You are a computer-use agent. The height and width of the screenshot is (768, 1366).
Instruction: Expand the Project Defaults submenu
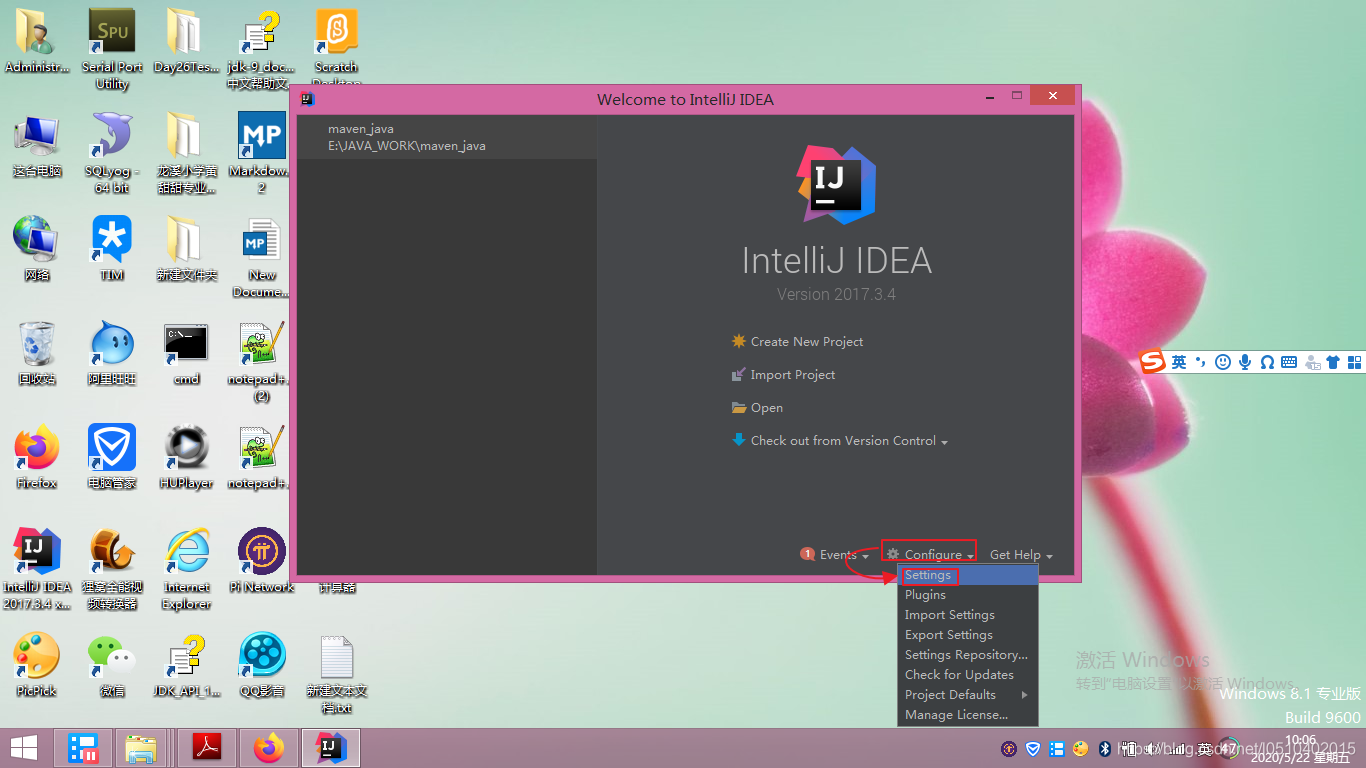950,694
